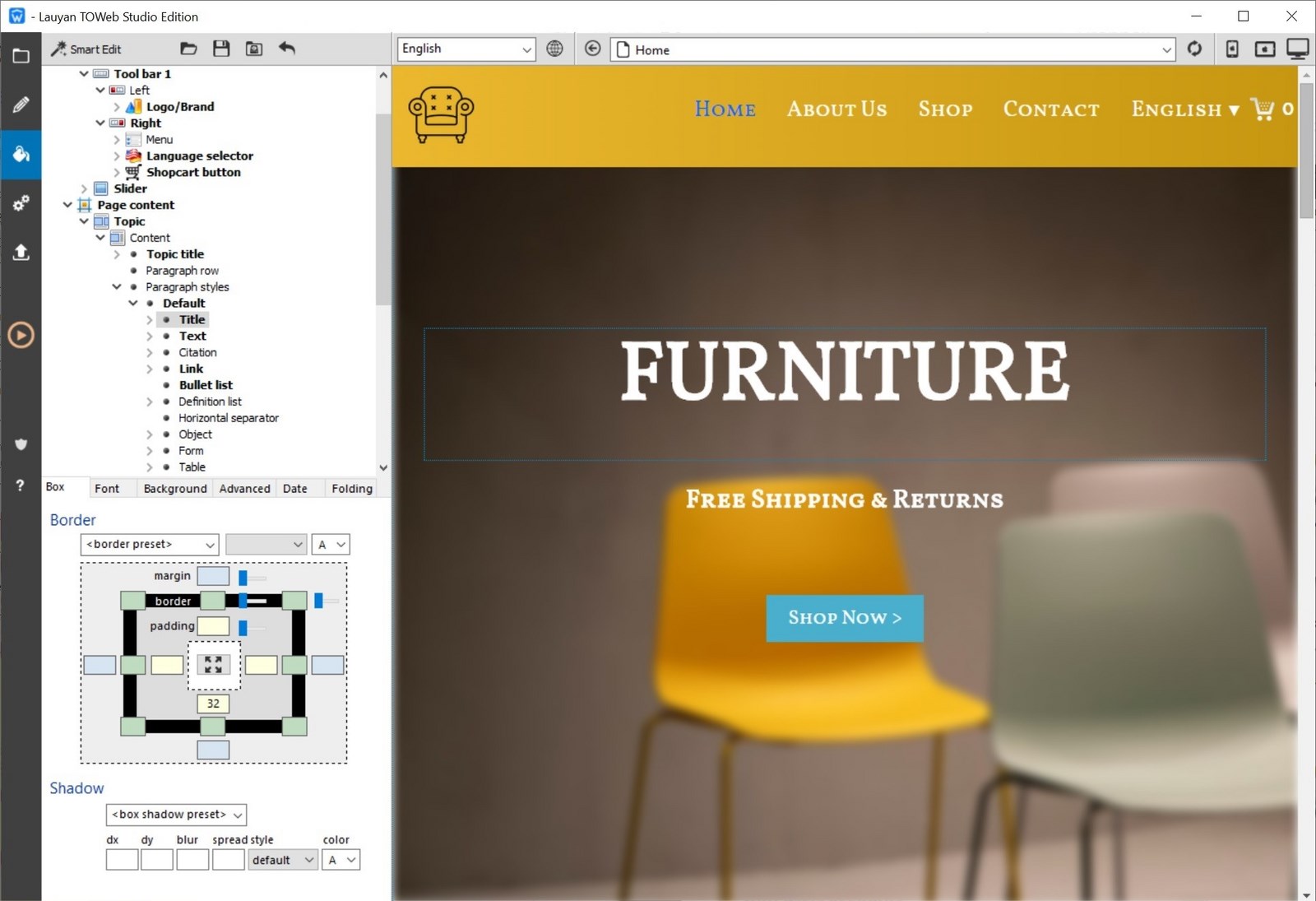Select the Citation tree item

pyautogui.click(x=197, y=352)
